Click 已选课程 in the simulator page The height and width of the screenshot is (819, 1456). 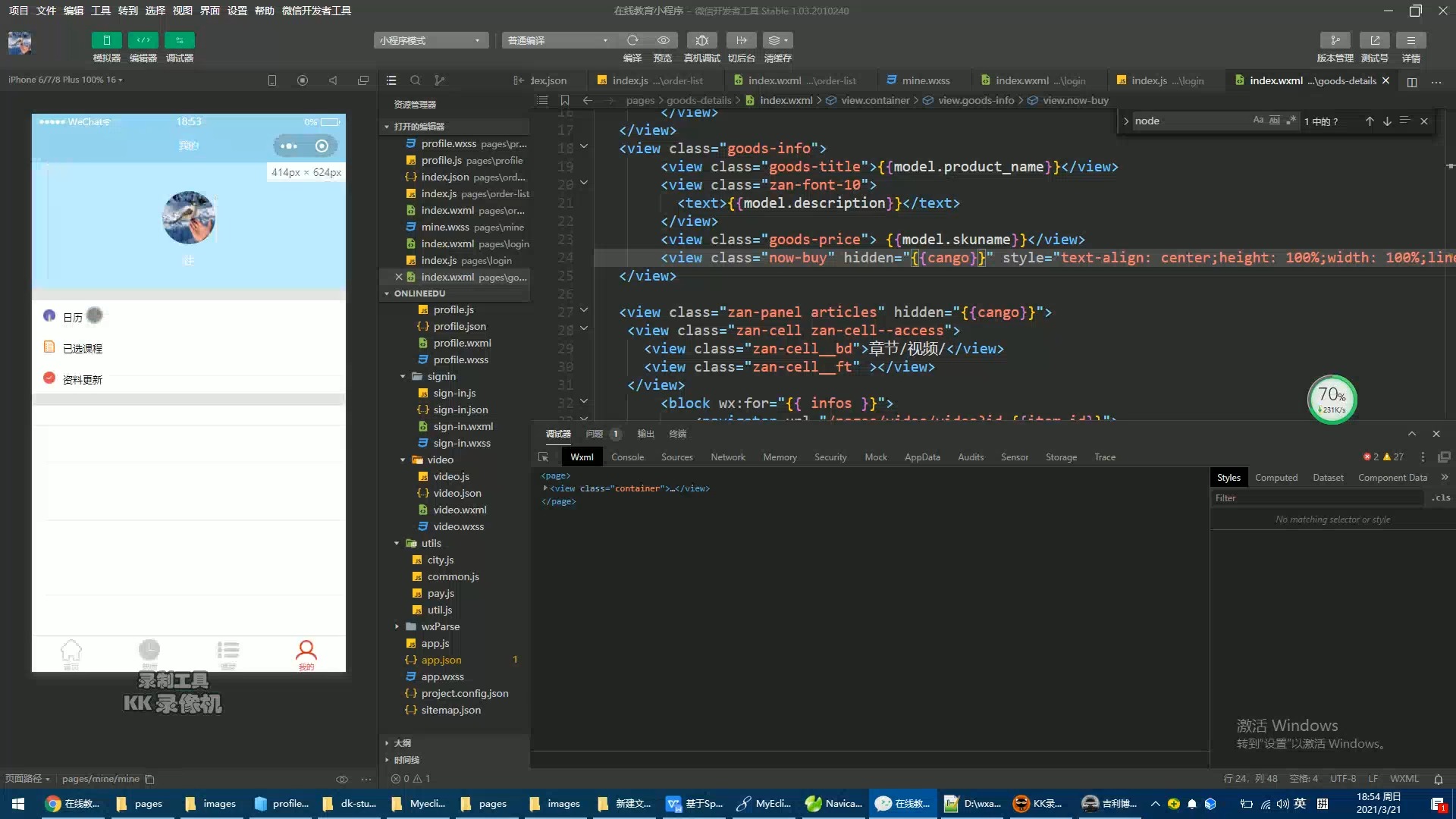83,349
